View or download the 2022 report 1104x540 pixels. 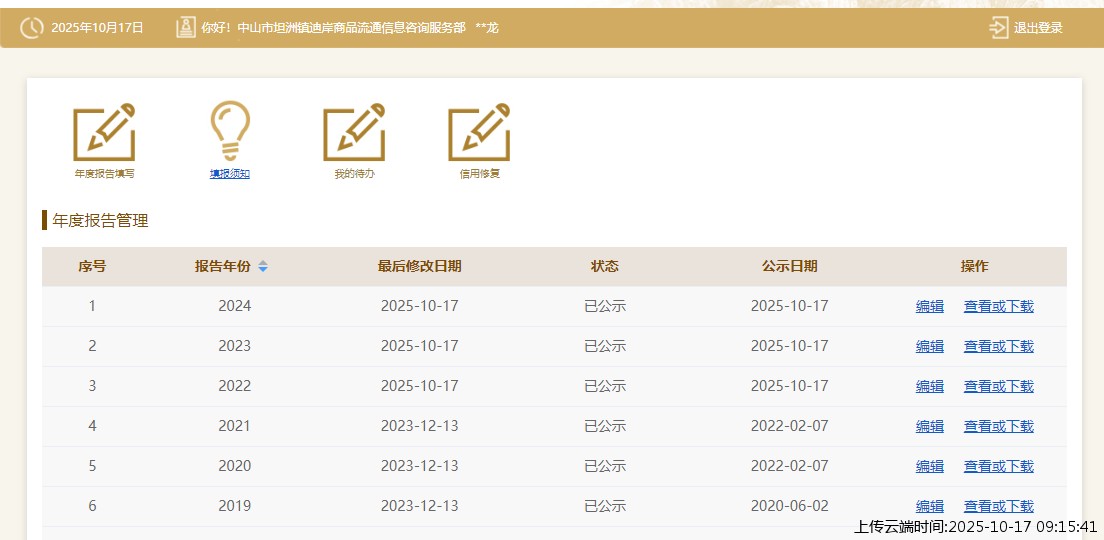click(998, 386)
